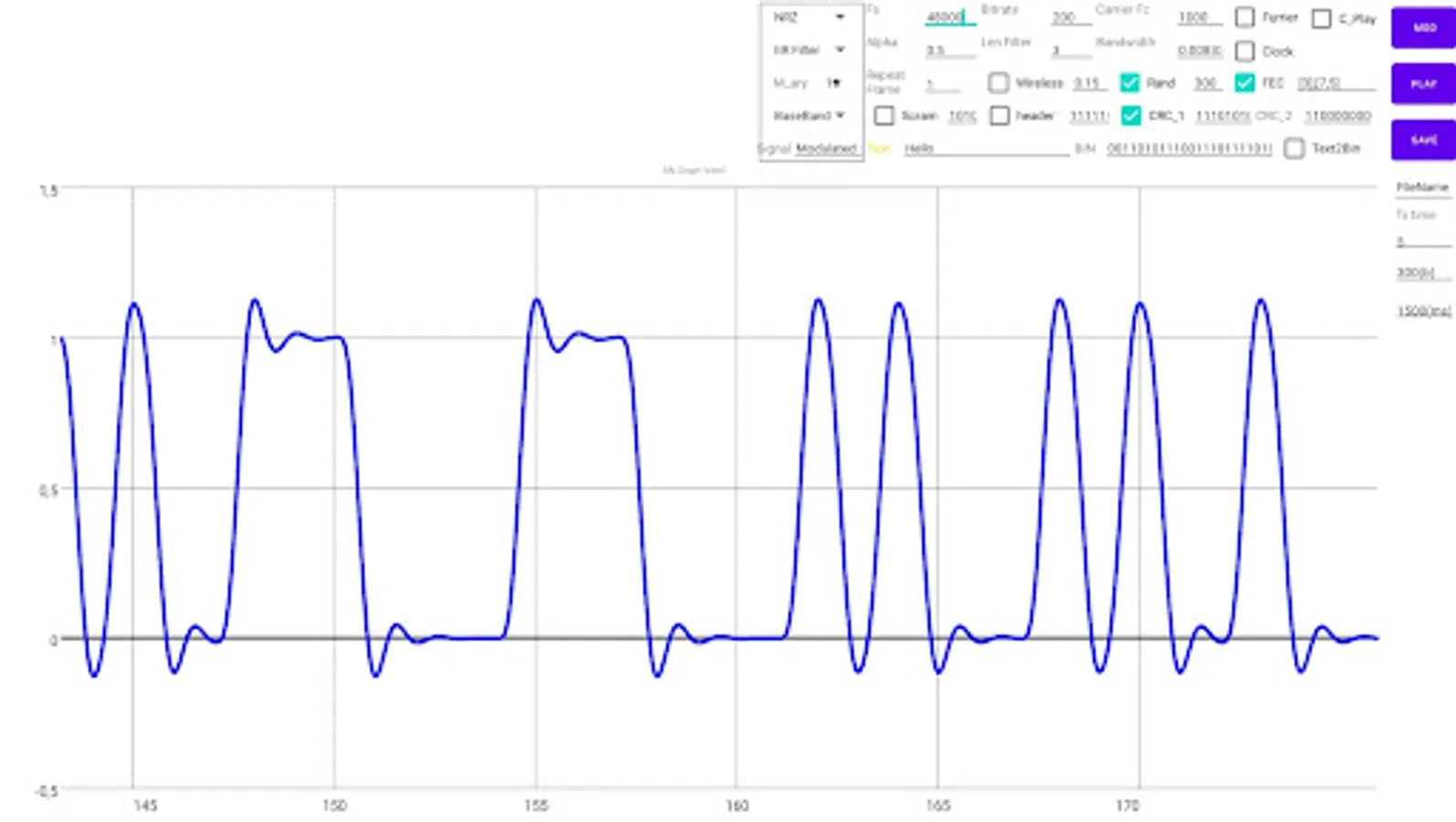Click the x-axis label 150
Image resolution: width=1456 pixels, height=822 pixels.
334,806
